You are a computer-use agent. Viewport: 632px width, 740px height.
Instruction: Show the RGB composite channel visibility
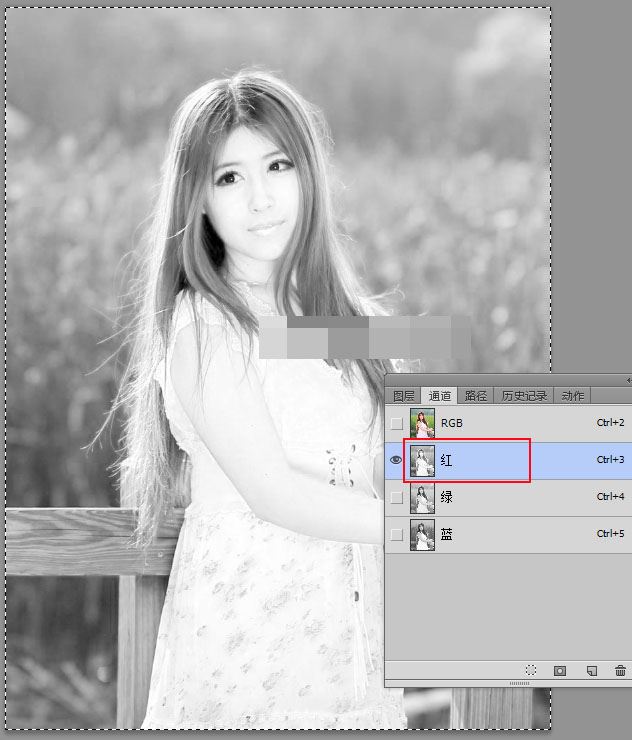point(397,423)
